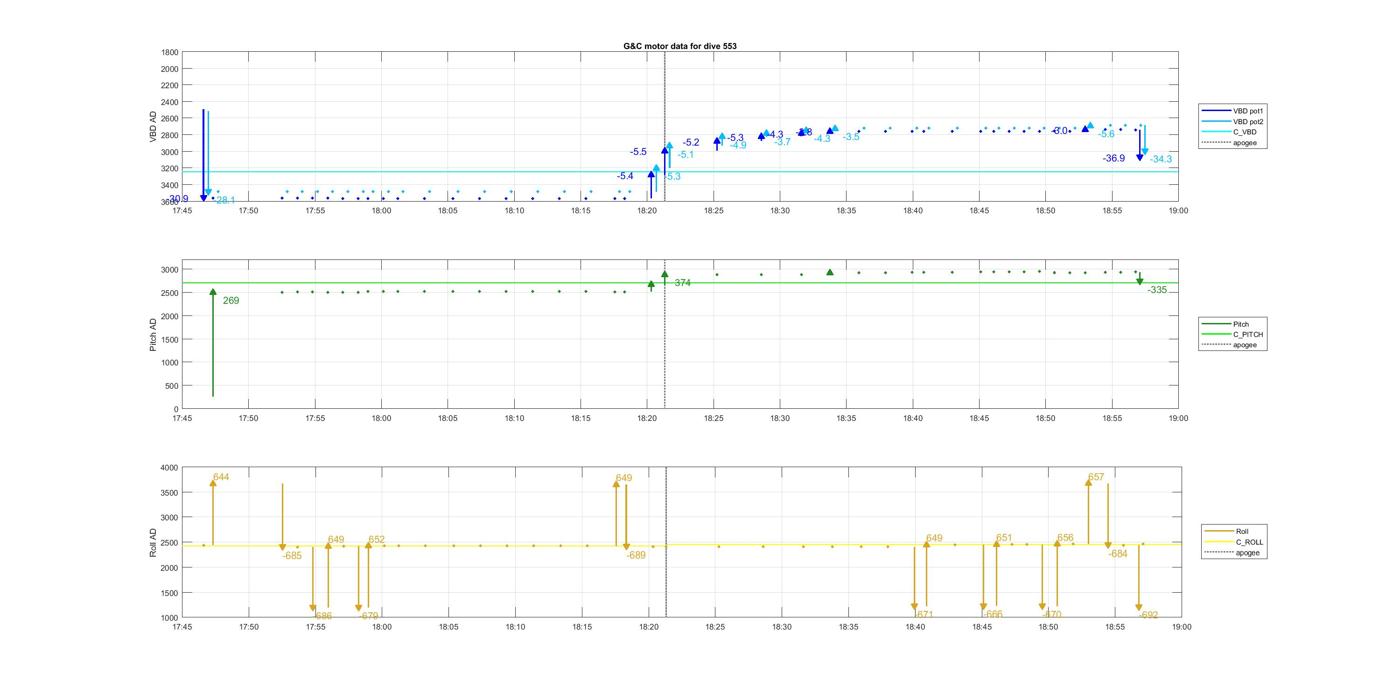Click the '18:55' tick on the VBD x-axis
1400x693 pixels.
[1112, 210]
